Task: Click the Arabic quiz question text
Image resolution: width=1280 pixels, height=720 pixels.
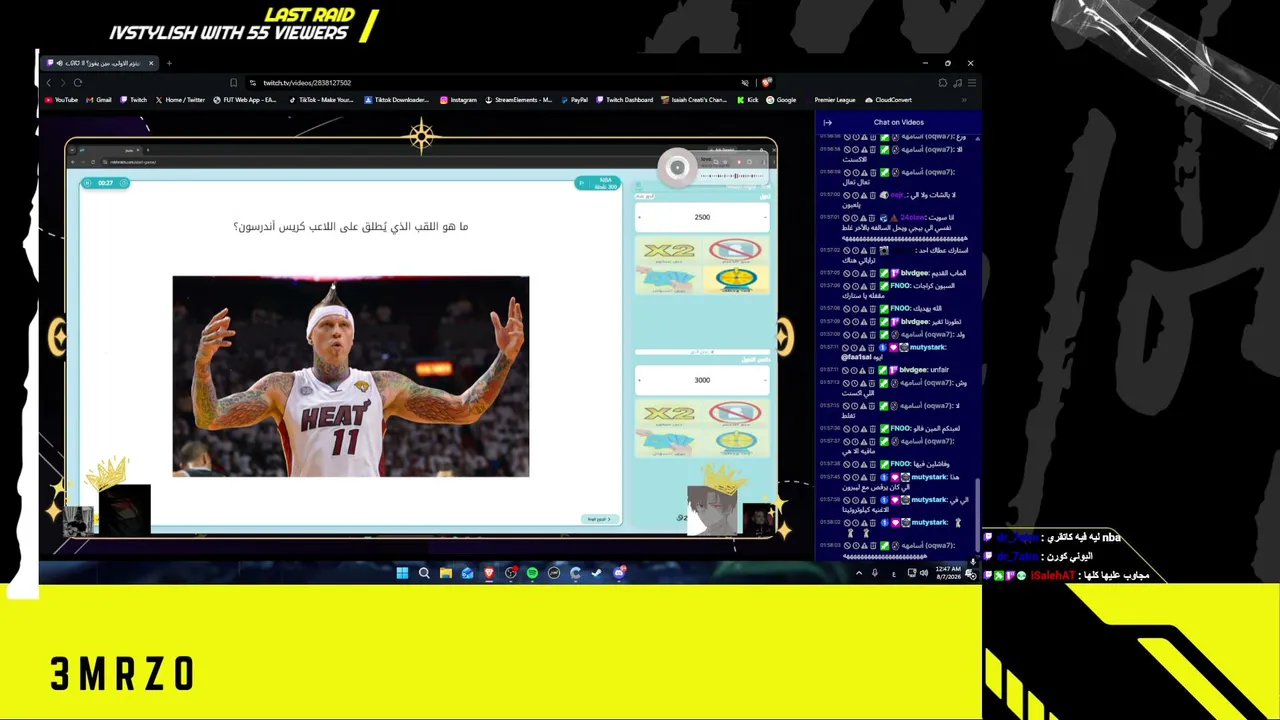Action: coord(351,227)
